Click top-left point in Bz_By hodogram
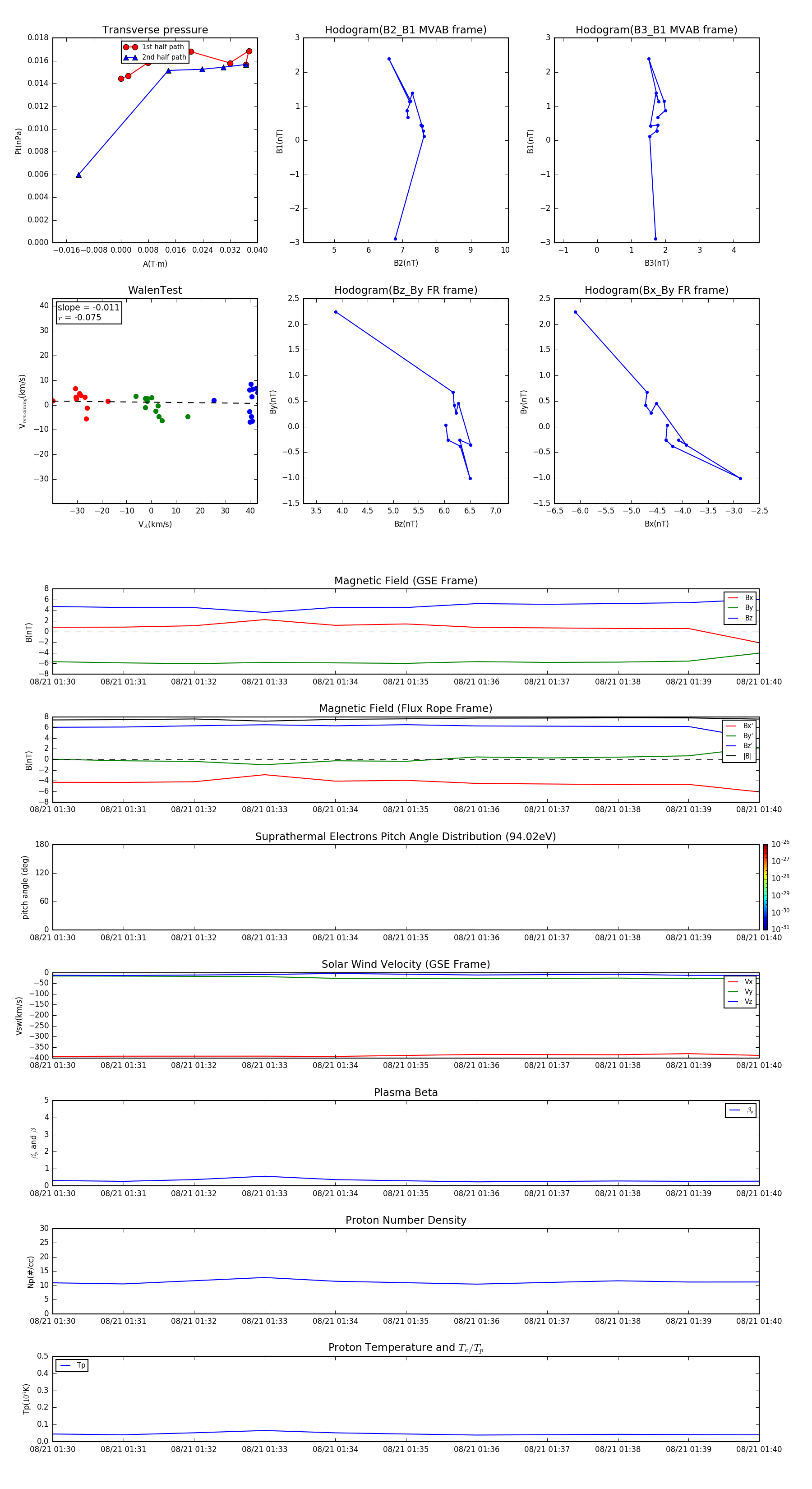This screenshot has width=812, height=1489. click(x=336, y=312)
